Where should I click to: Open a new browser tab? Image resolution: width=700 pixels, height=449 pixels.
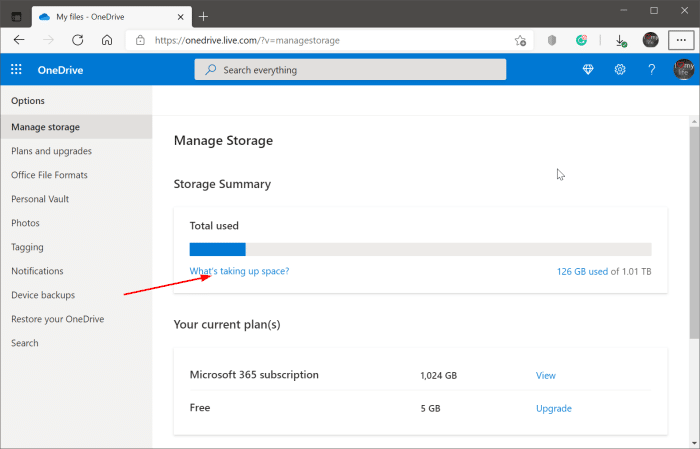(x=204, y=17)
